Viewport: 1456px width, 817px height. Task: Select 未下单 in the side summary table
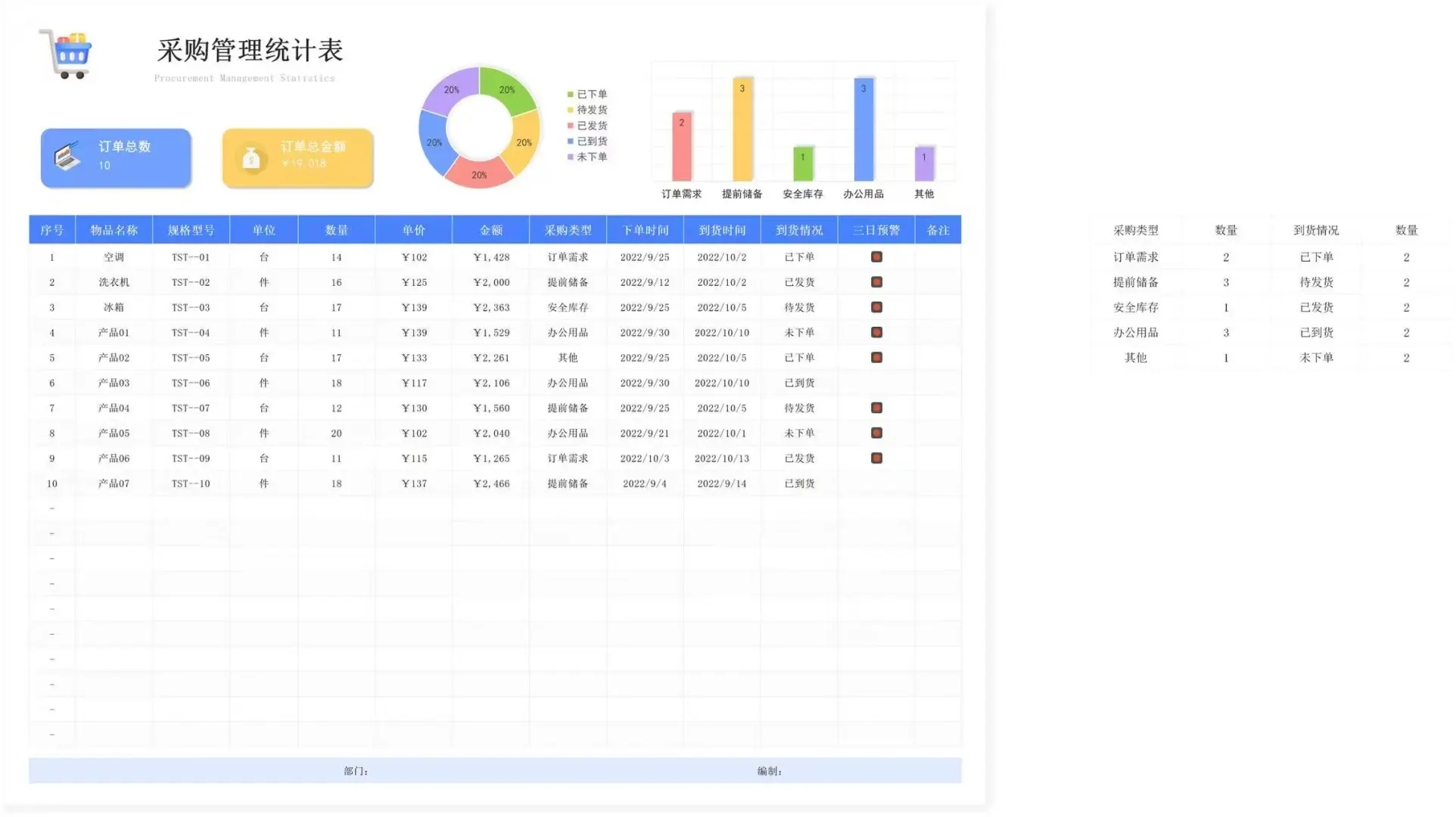click(x=1317, y=357)
